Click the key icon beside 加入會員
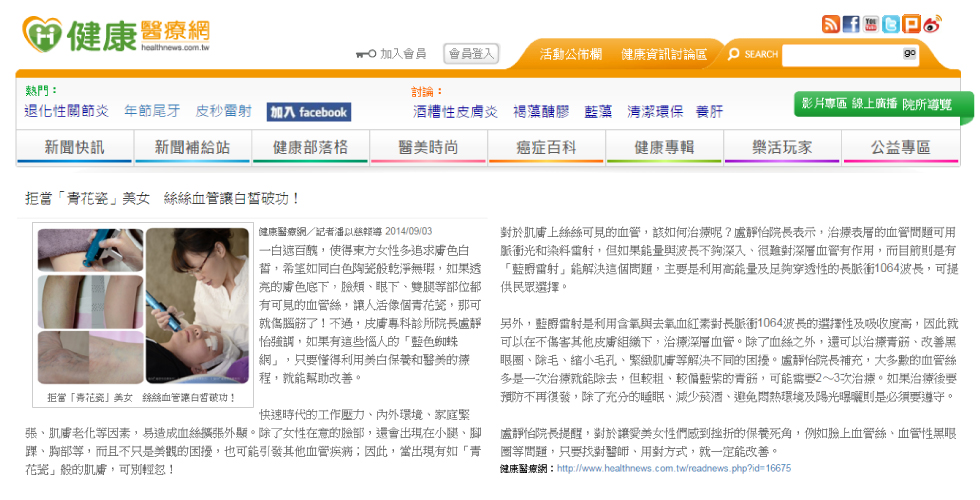 (x=366, y=54)
